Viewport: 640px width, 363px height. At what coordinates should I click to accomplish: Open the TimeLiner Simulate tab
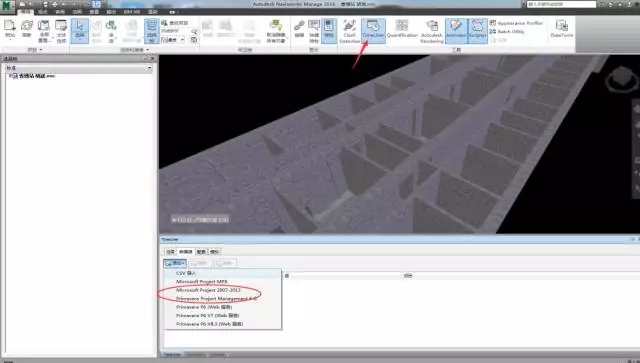pos(214,252)
